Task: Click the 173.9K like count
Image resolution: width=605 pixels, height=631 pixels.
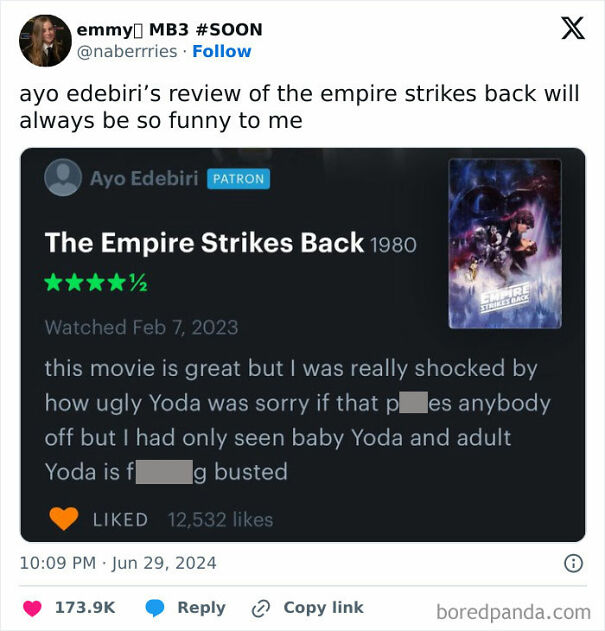Action: pos(85,607)
